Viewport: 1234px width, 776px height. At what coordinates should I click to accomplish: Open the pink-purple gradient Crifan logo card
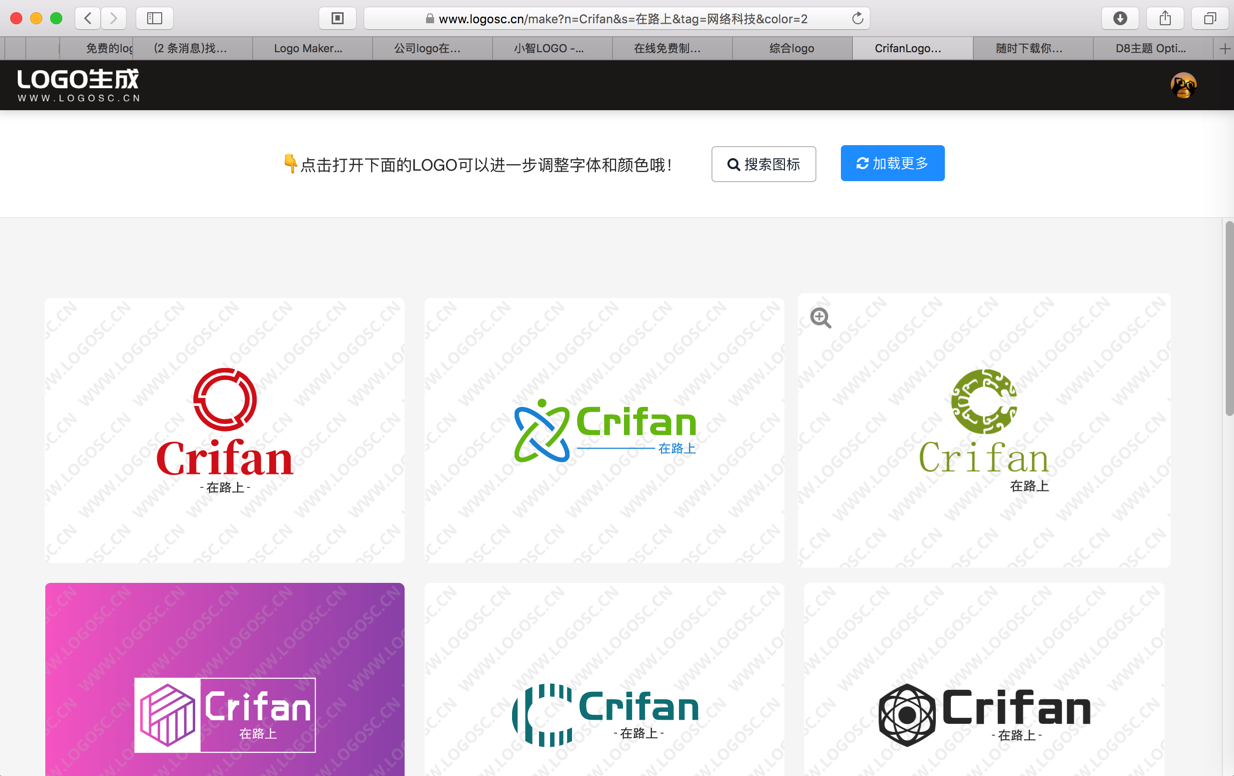point(225,680)
